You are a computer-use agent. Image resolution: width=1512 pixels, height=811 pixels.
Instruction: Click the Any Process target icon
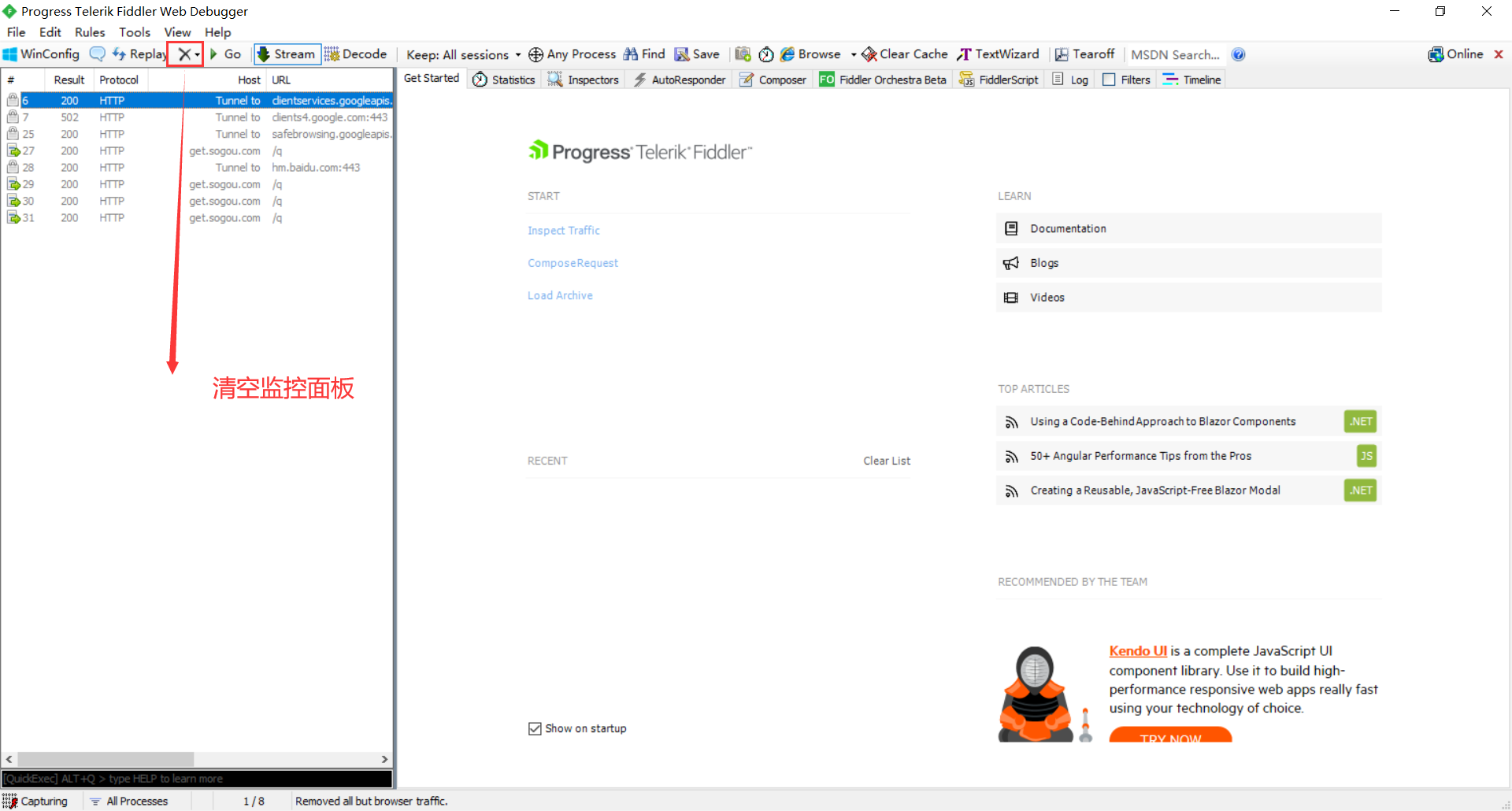point(573,54)
